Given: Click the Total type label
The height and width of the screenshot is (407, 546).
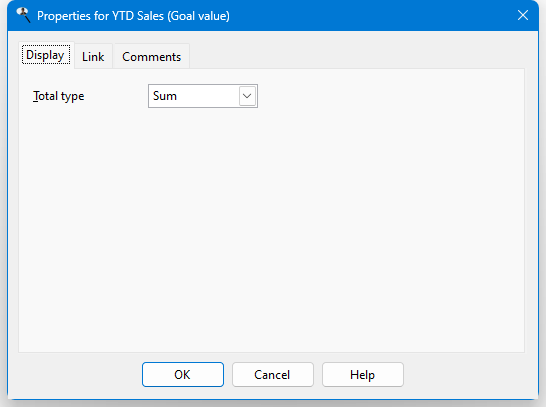Looking at the screenshot, I should (x=58, y=96).
